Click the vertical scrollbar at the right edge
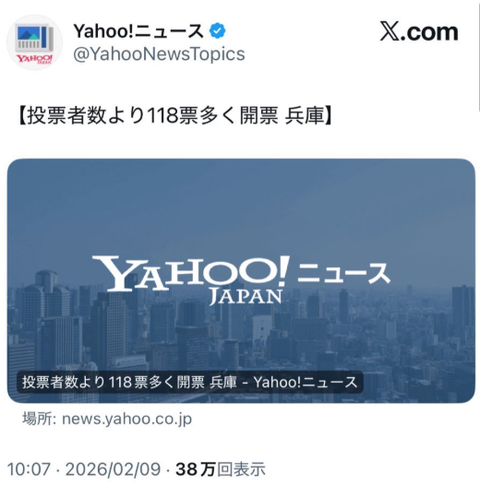Screen dimensions: 480x486 (478, 57)
